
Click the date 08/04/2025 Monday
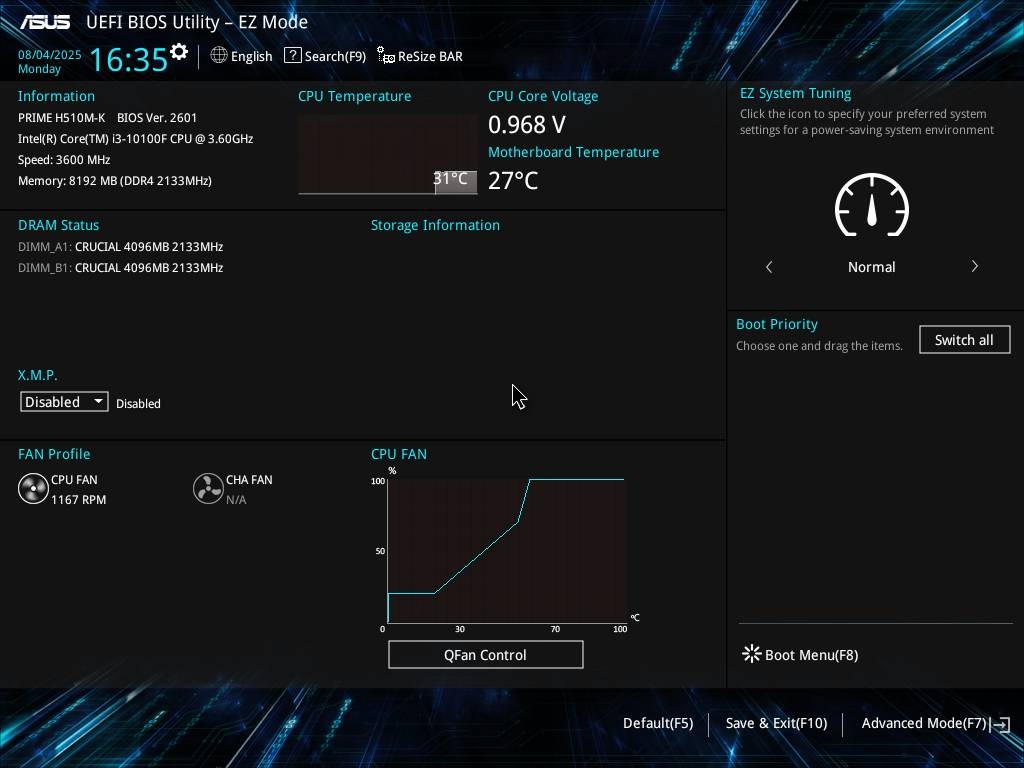point(49,61)
